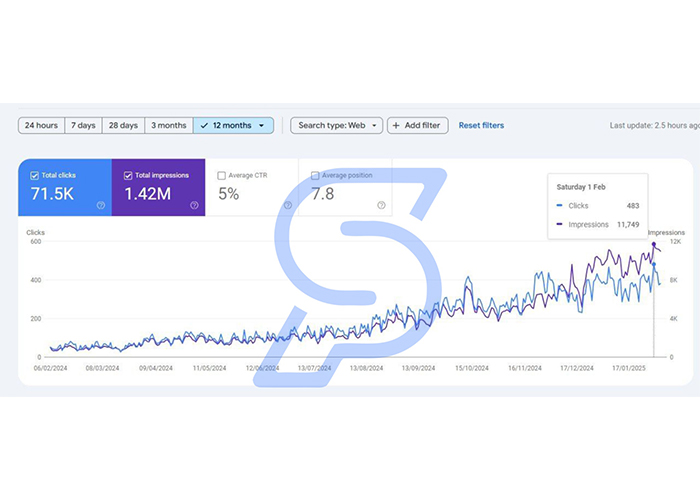The image size is (700, 500).
Task: Click checkmark icon beside 12 months
Action: point(204,125)
